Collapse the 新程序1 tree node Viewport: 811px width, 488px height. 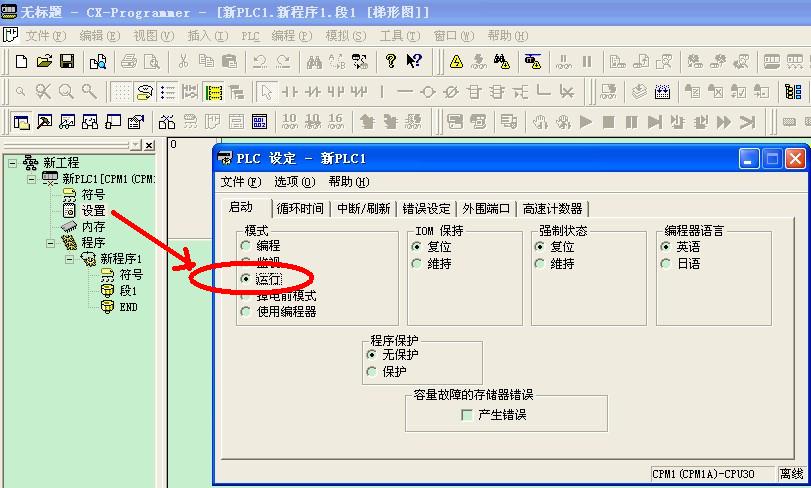[71, 259]
